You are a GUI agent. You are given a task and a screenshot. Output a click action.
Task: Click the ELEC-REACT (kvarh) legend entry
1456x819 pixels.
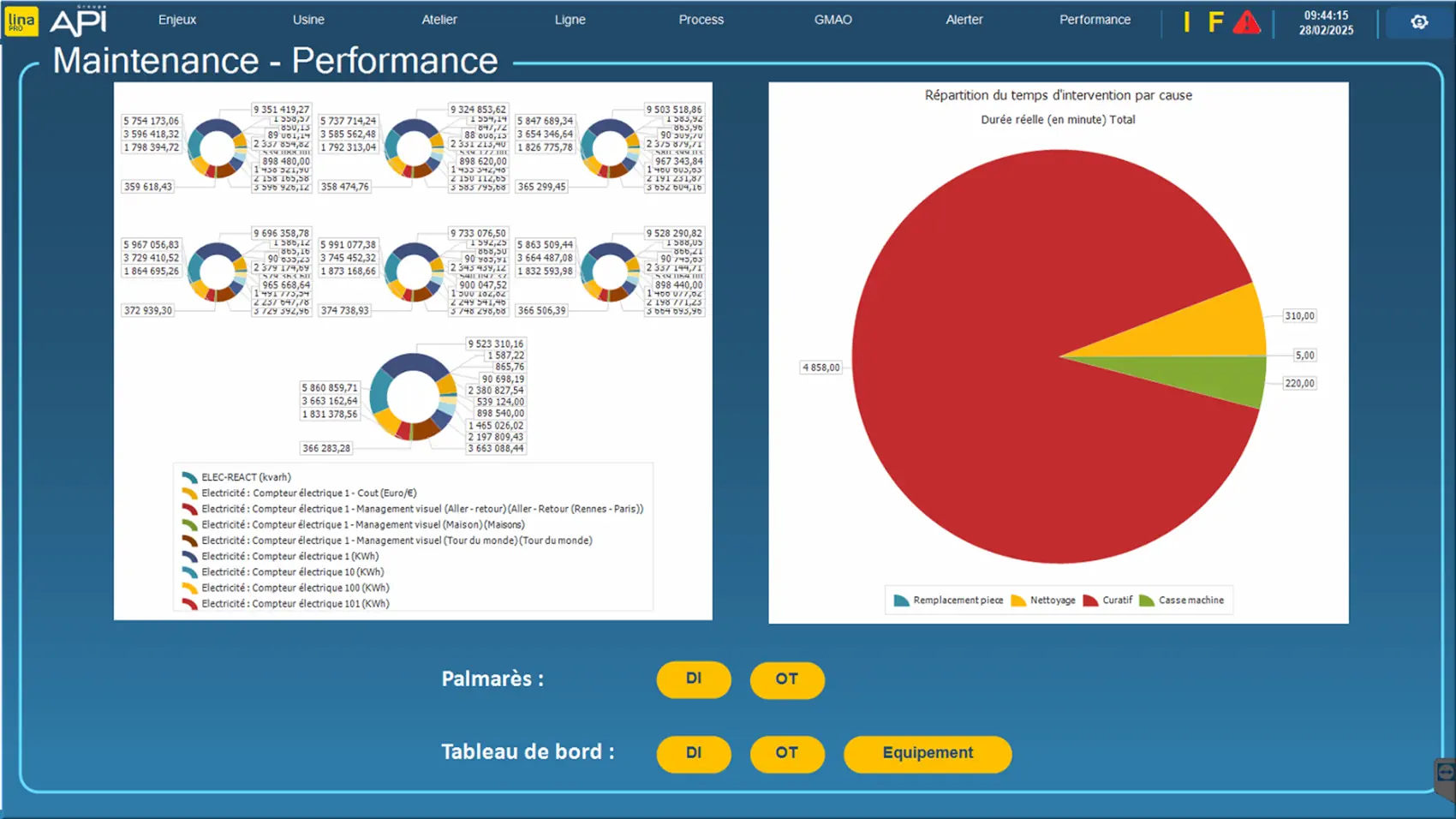[x=246, y=477]
